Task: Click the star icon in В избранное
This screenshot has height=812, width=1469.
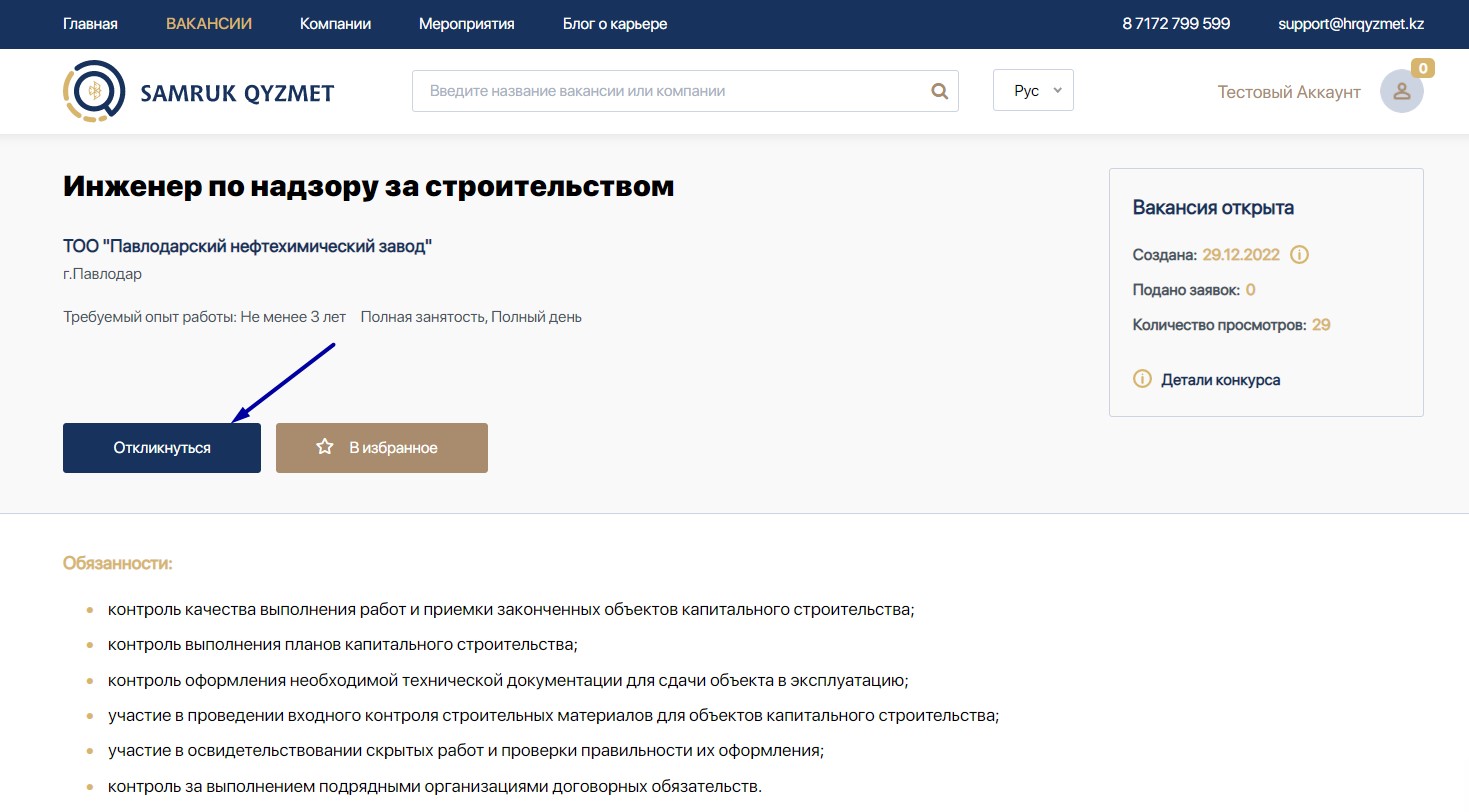Action: (x=325, y=447)
